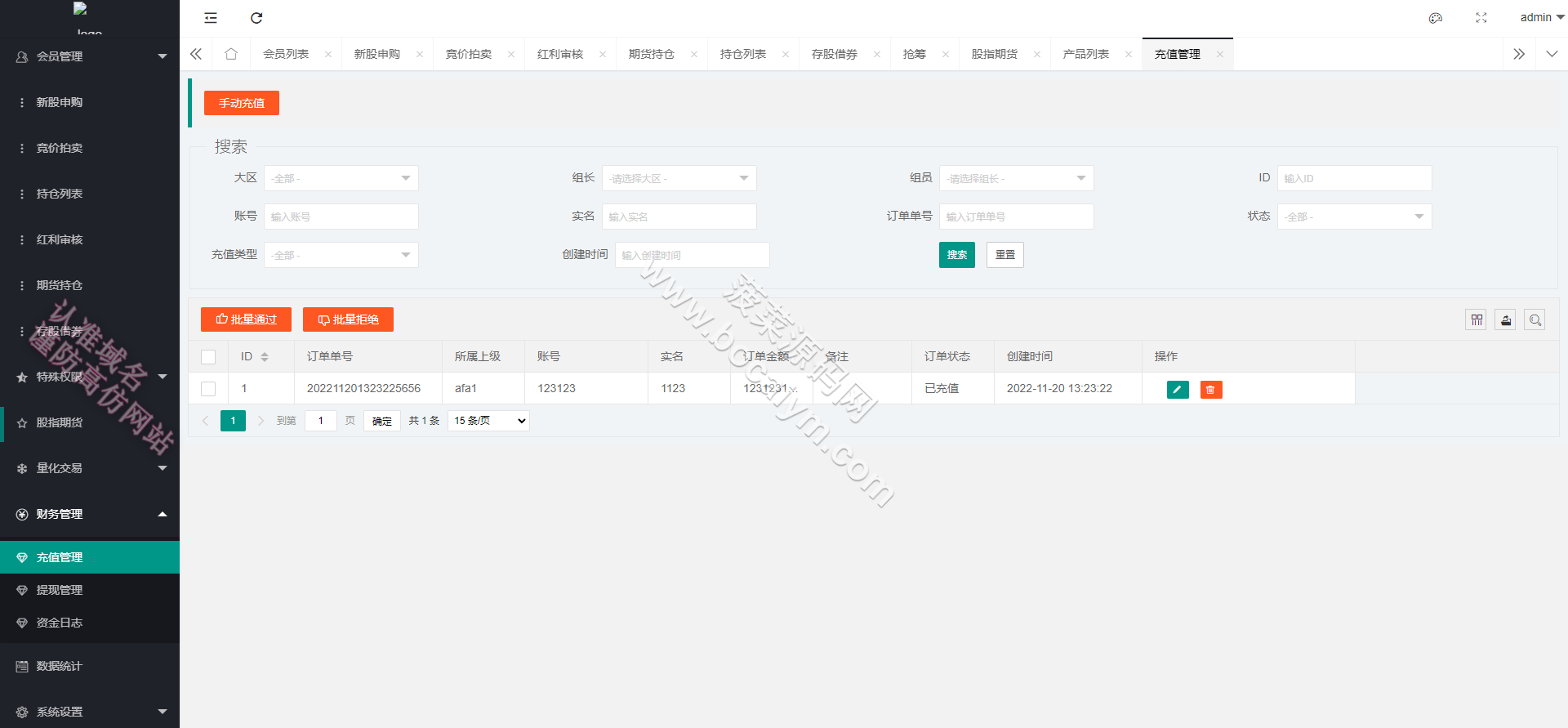Sort the table by the ID column arrows

pos(265,357)
